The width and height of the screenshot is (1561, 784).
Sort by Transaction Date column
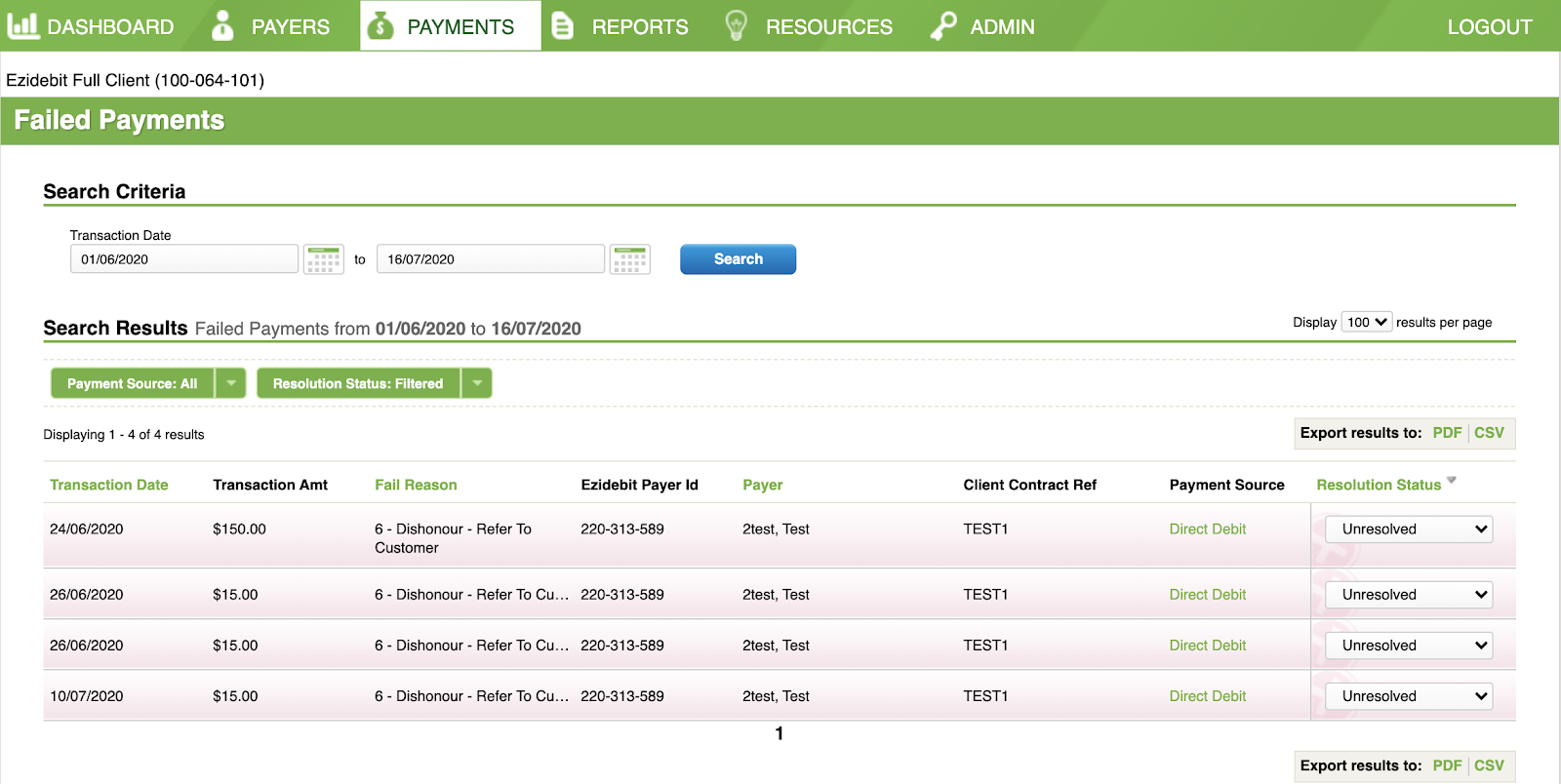[x=109, y=485]
